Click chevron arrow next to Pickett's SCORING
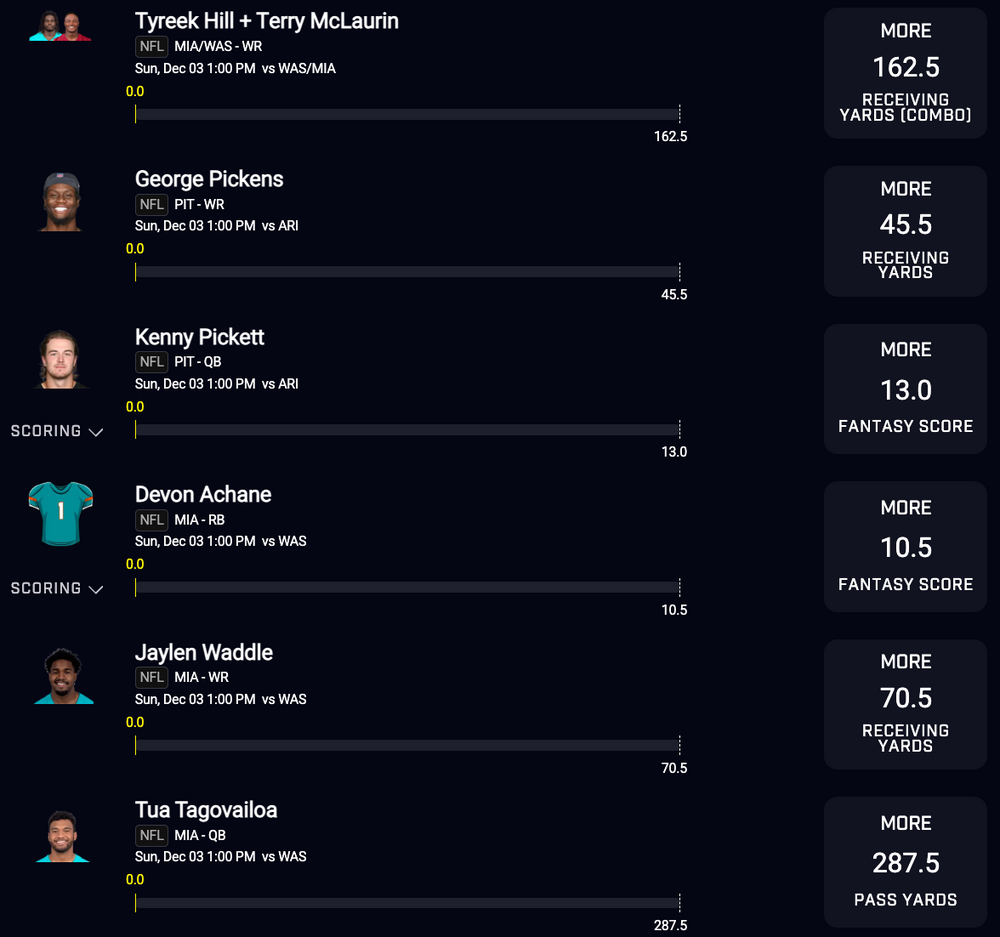Screen dimensions: 1000x937 (x=96, y=432)
